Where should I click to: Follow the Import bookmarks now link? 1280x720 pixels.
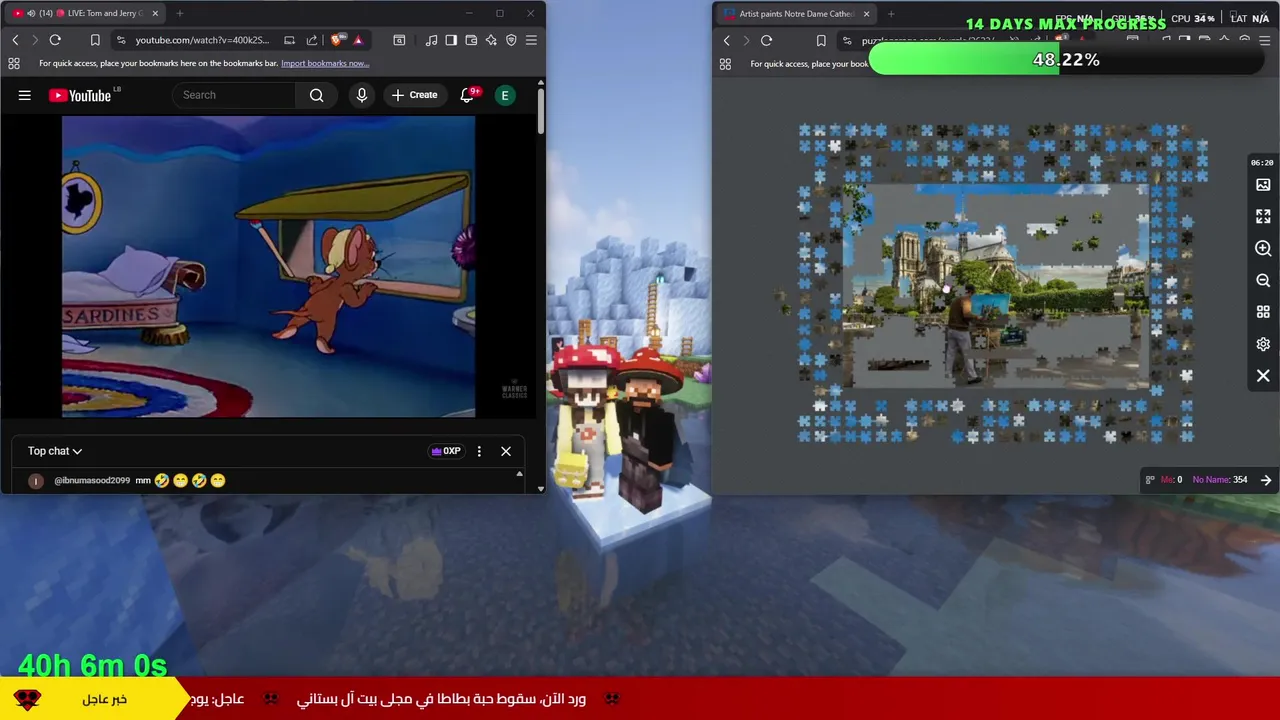(325, 63)
